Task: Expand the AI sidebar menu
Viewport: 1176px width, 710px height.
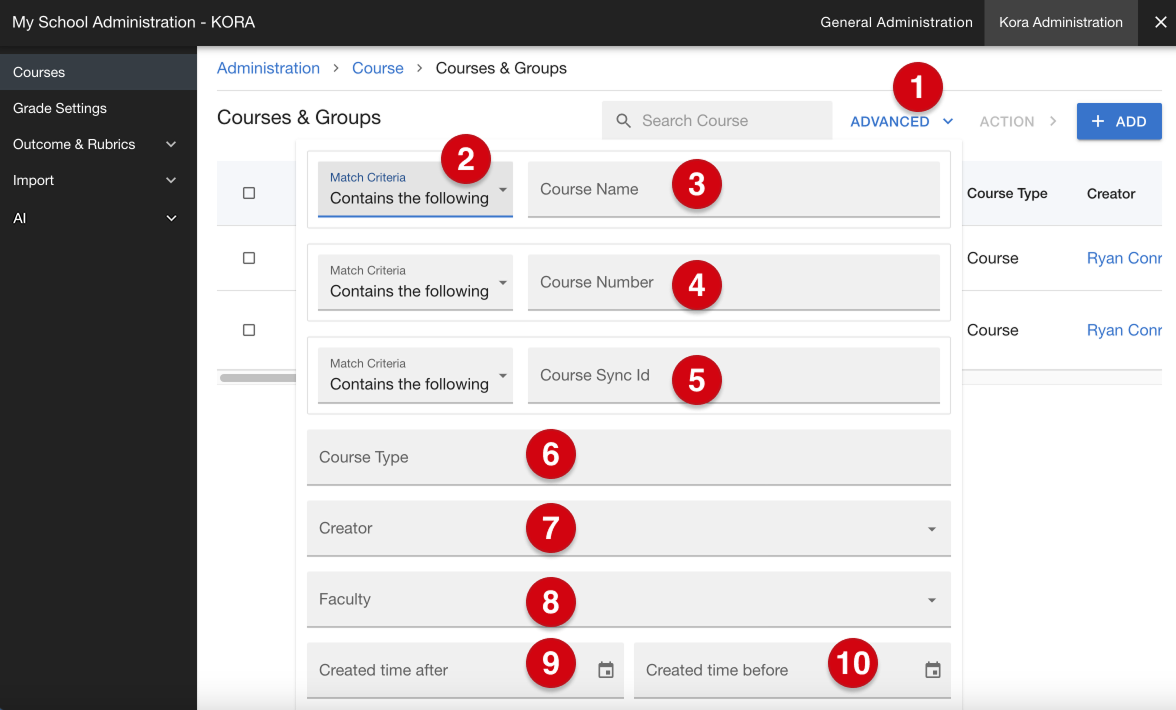Action: (x=98, y=218)
